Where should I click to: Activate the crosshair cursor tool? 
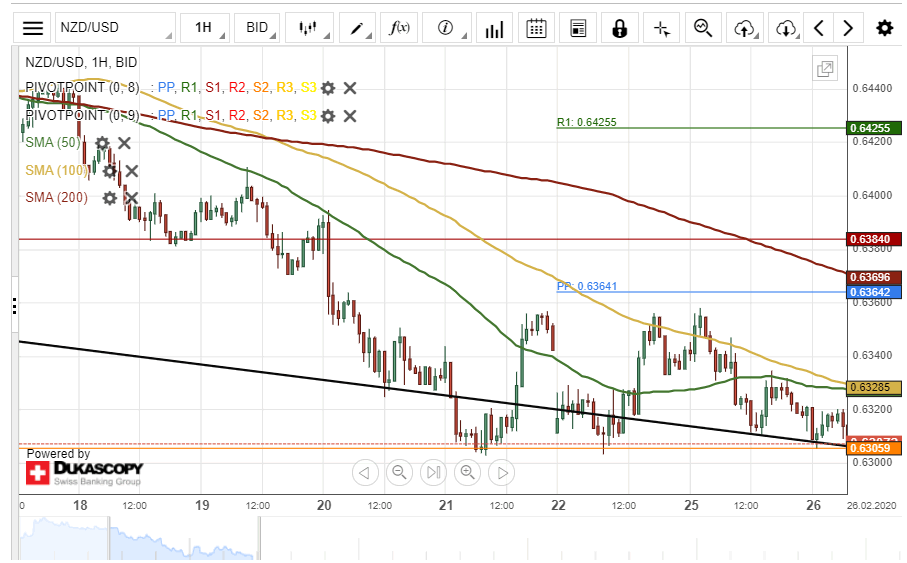(x=661, y=28)
